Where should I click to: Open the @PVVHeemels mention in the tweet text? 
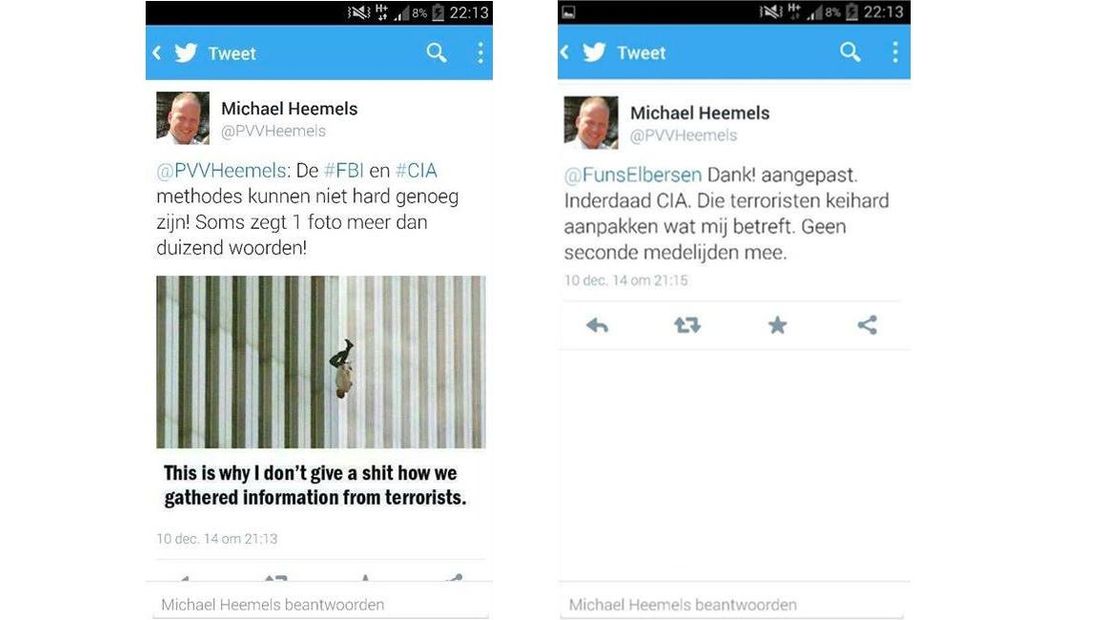(x=221, y=171)
